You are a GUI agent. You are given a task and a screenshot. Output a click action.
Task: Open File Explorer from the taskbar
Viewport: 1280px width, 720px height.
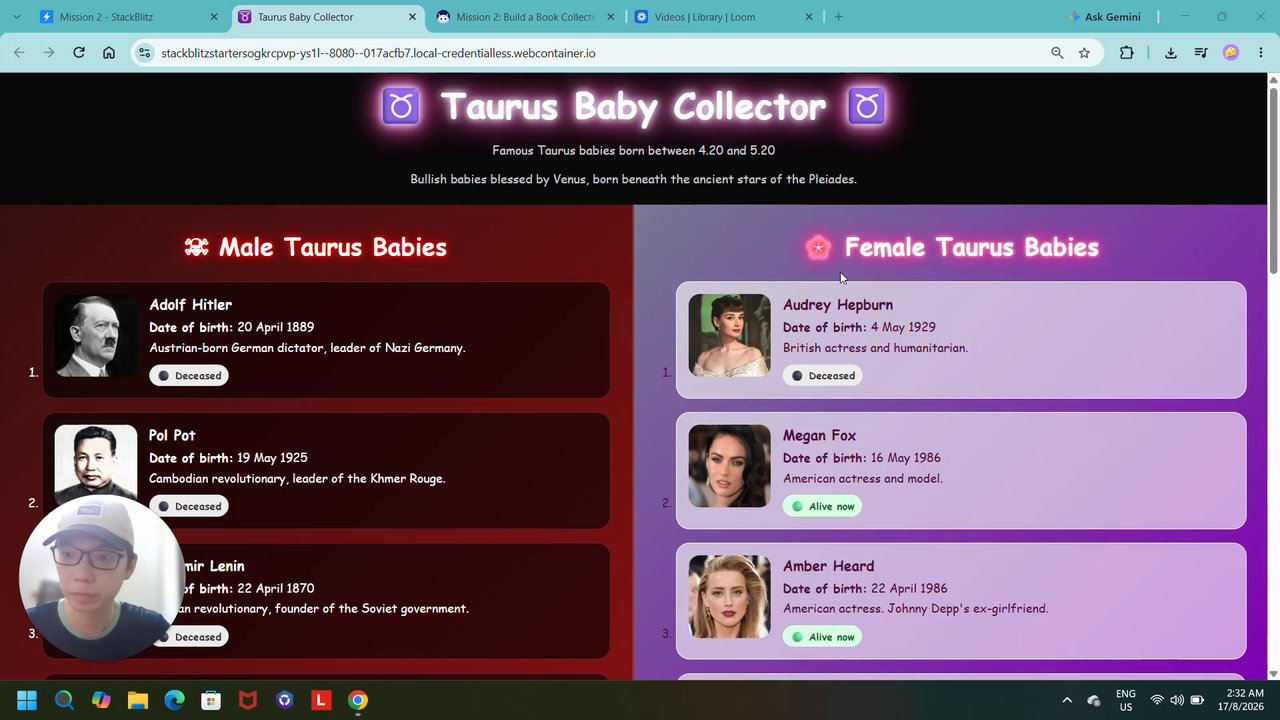point(138,700)
